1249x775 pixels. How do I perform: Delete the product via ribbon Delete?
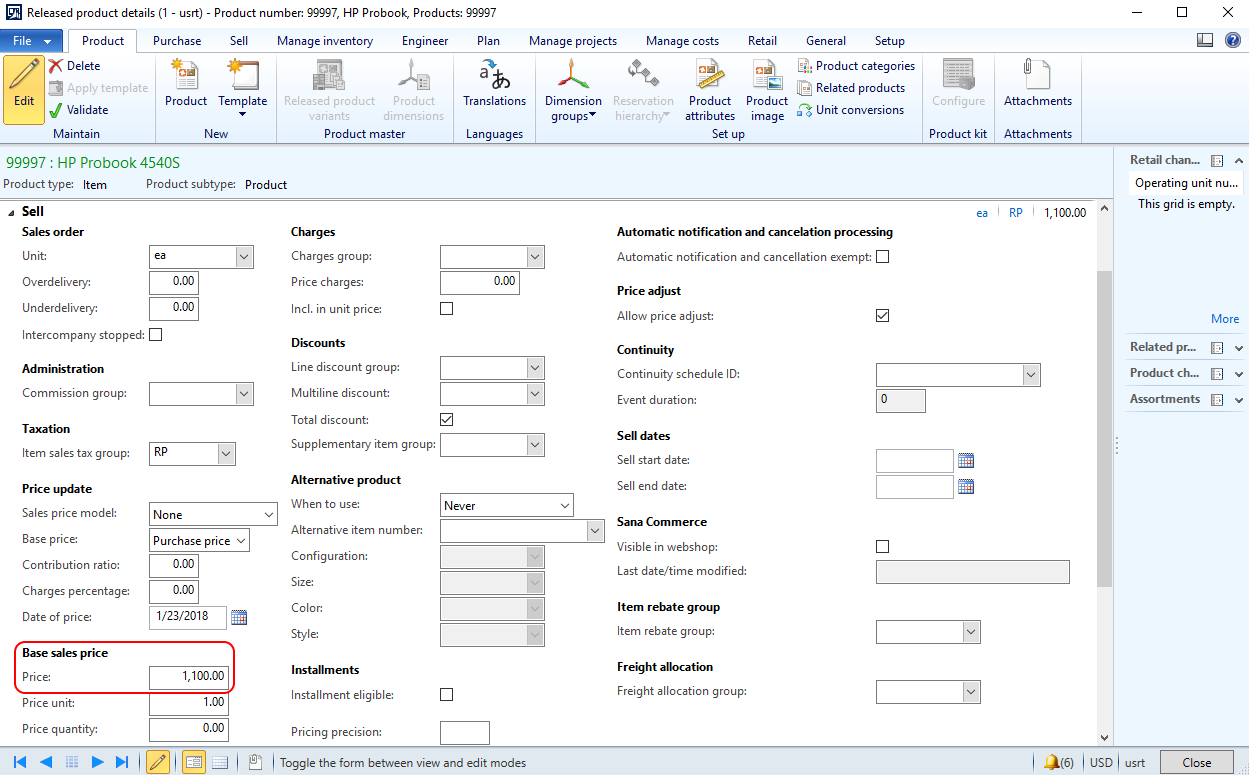[x=75, y=66]
